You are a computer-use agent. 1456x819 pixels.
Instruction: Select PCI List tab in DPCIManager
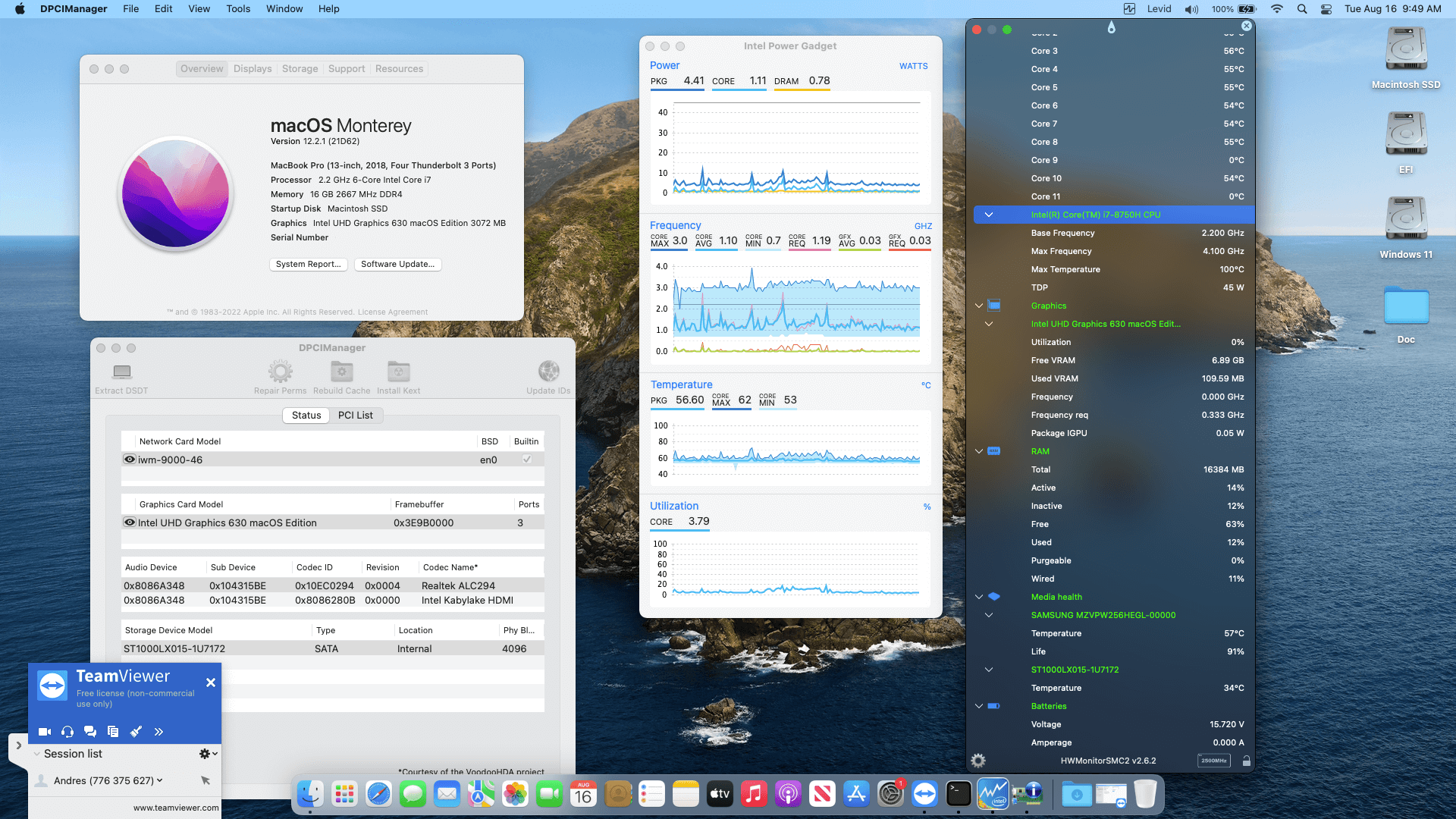point(355,416)
